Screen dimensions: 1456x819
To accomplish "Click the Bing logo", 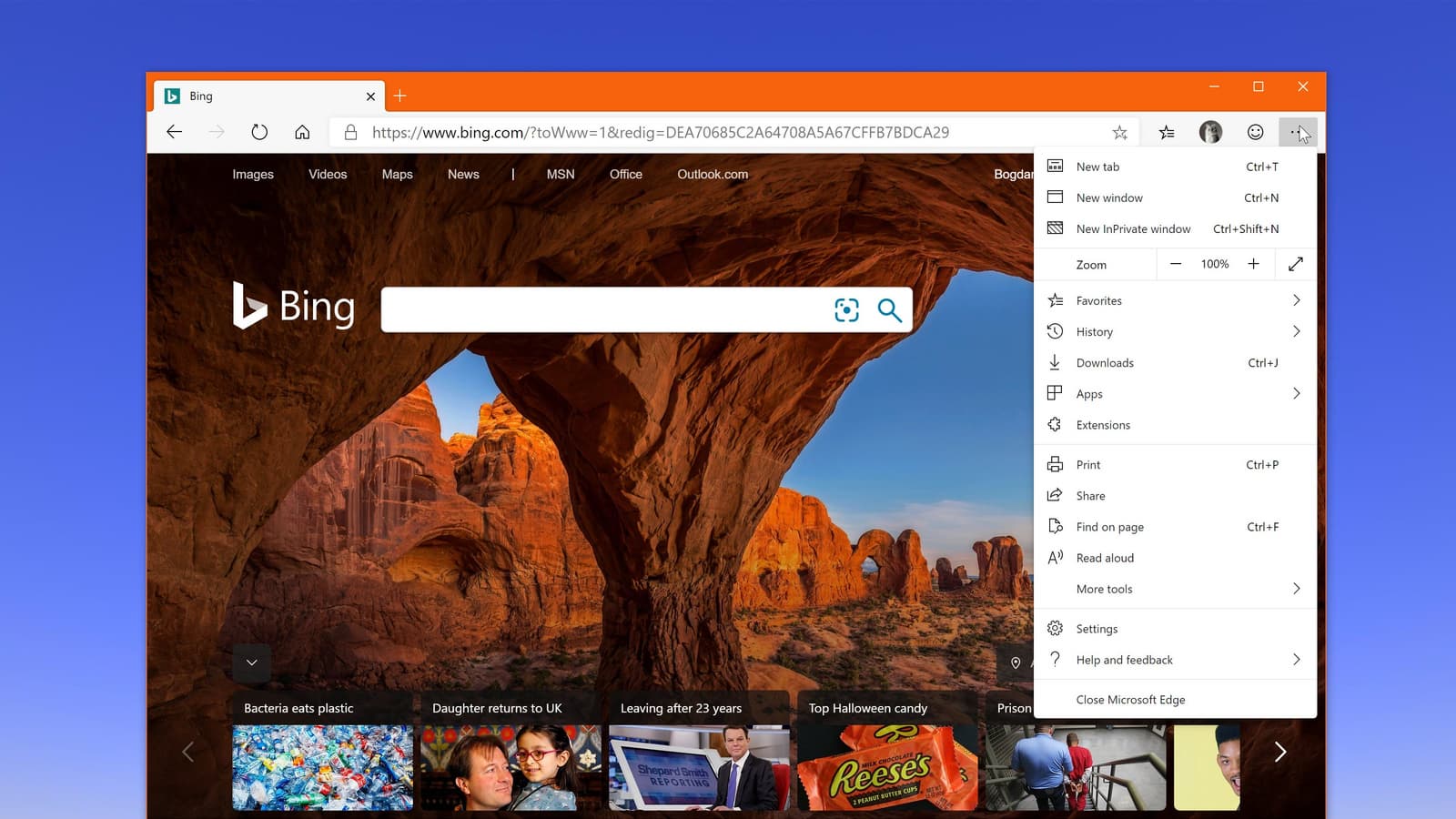I will pyautogui.click(x=293, y=306).
